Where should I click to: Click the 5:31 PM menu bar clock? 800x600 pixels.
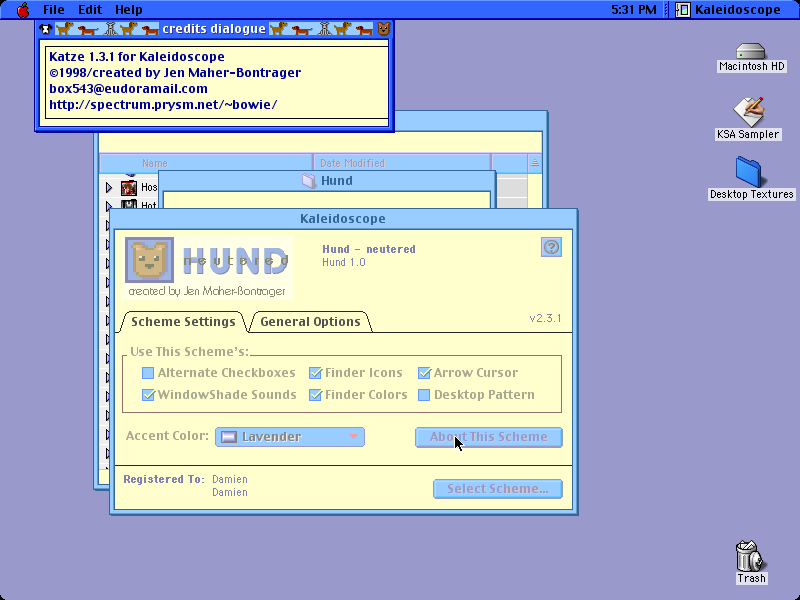(634, 10)
